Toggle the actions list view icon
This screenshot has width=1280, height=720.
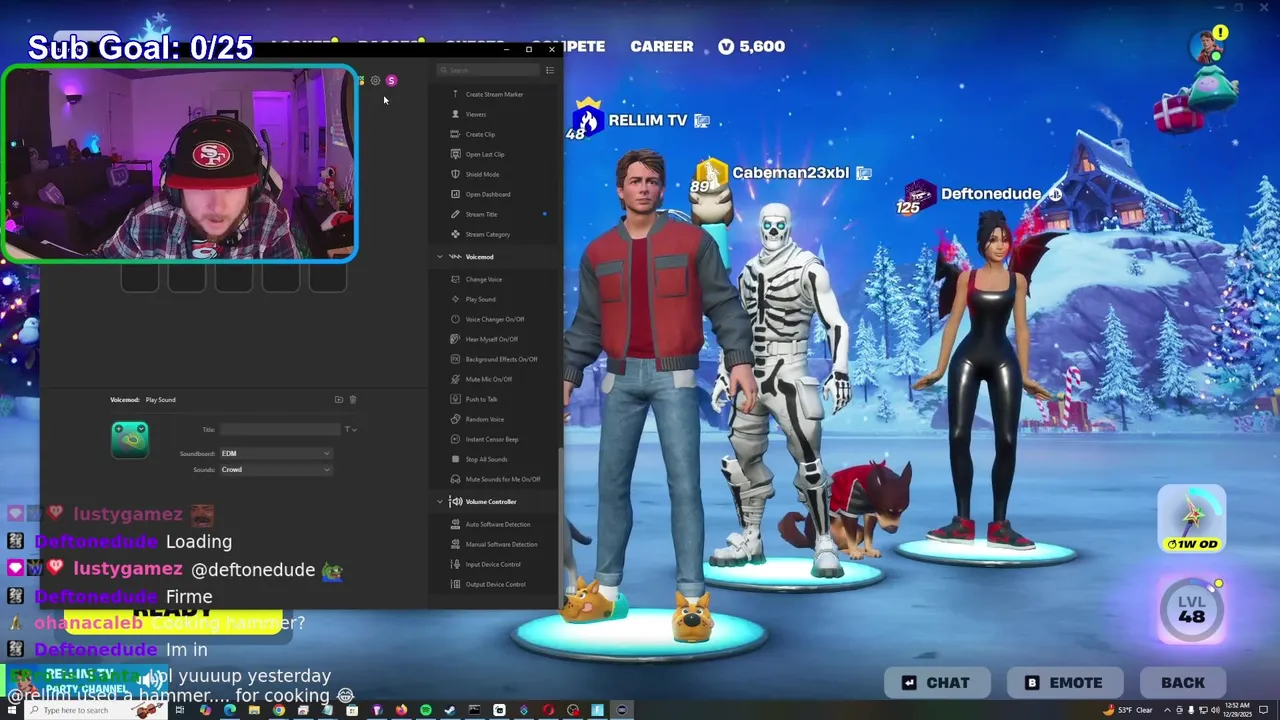[x=549, y=70]
